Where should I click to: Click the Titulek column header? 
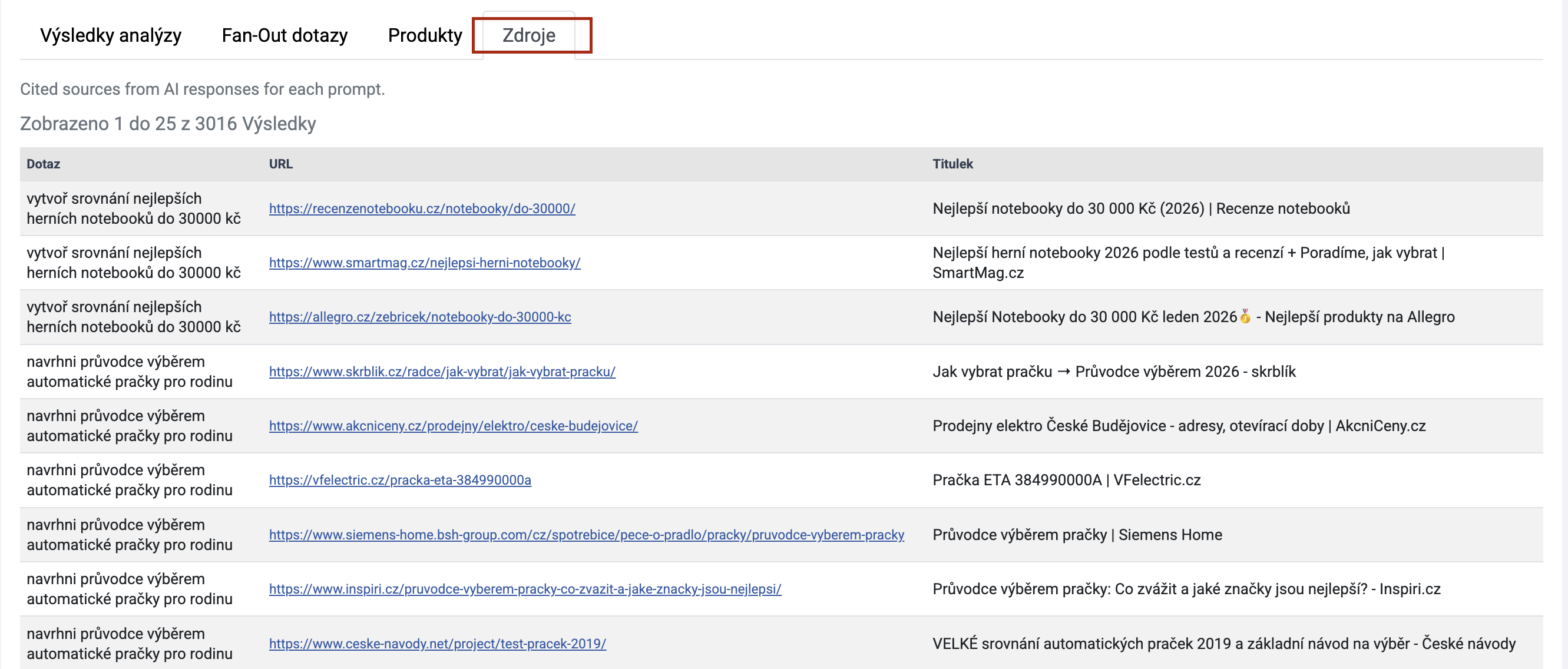pyautogui.click(x=952, y=164)
